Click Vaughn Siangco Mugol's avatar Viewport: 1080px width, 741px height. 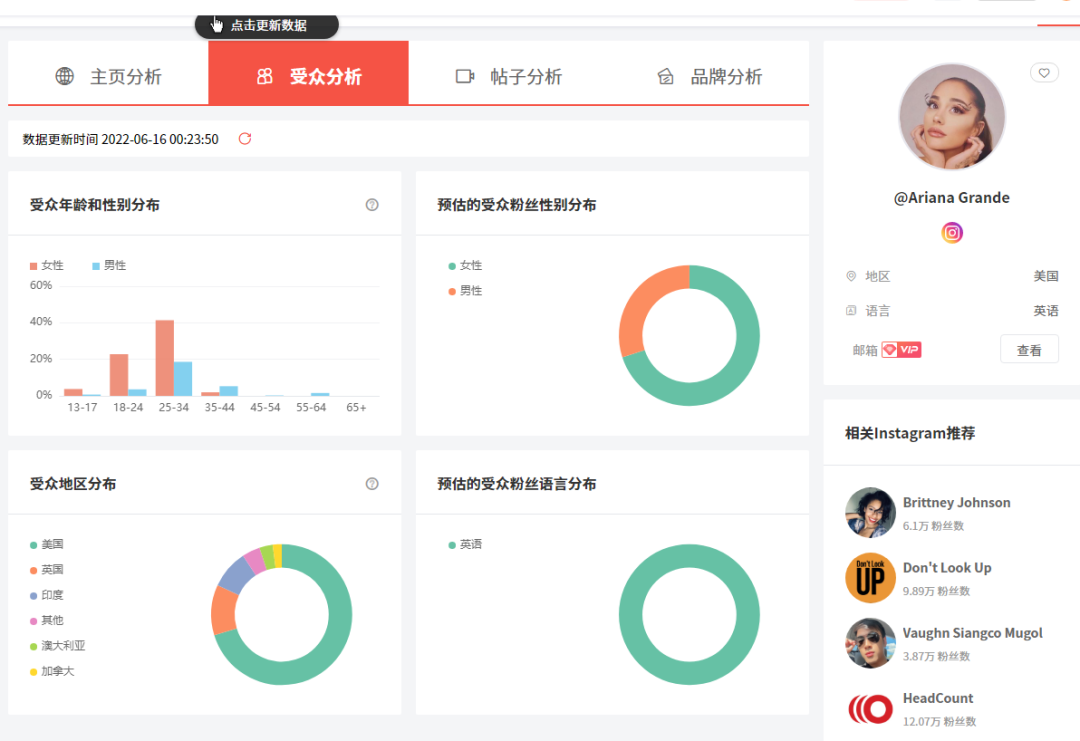pos(871,643)
